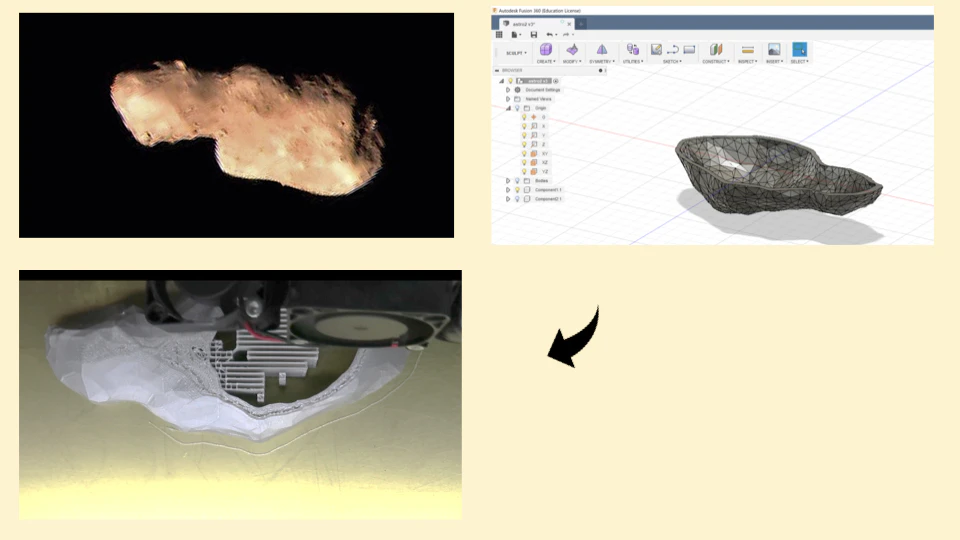Click the Browser panel options dot
The width and height of the screenshot is (960, 540).
tap(600, 70)
